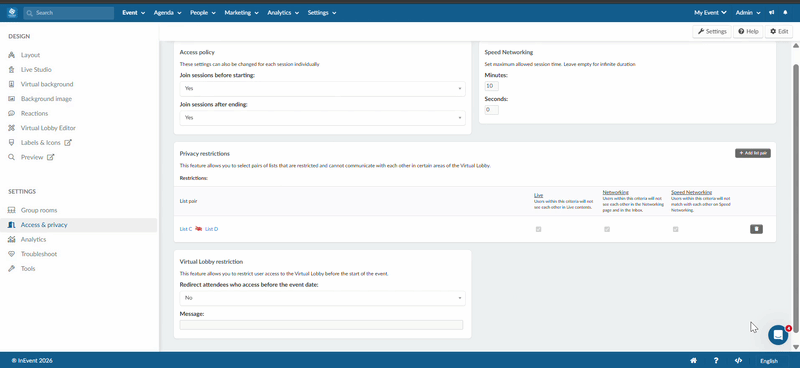The image size is (800, 368).
Task: Open the List C link
Action: point(186,229)
